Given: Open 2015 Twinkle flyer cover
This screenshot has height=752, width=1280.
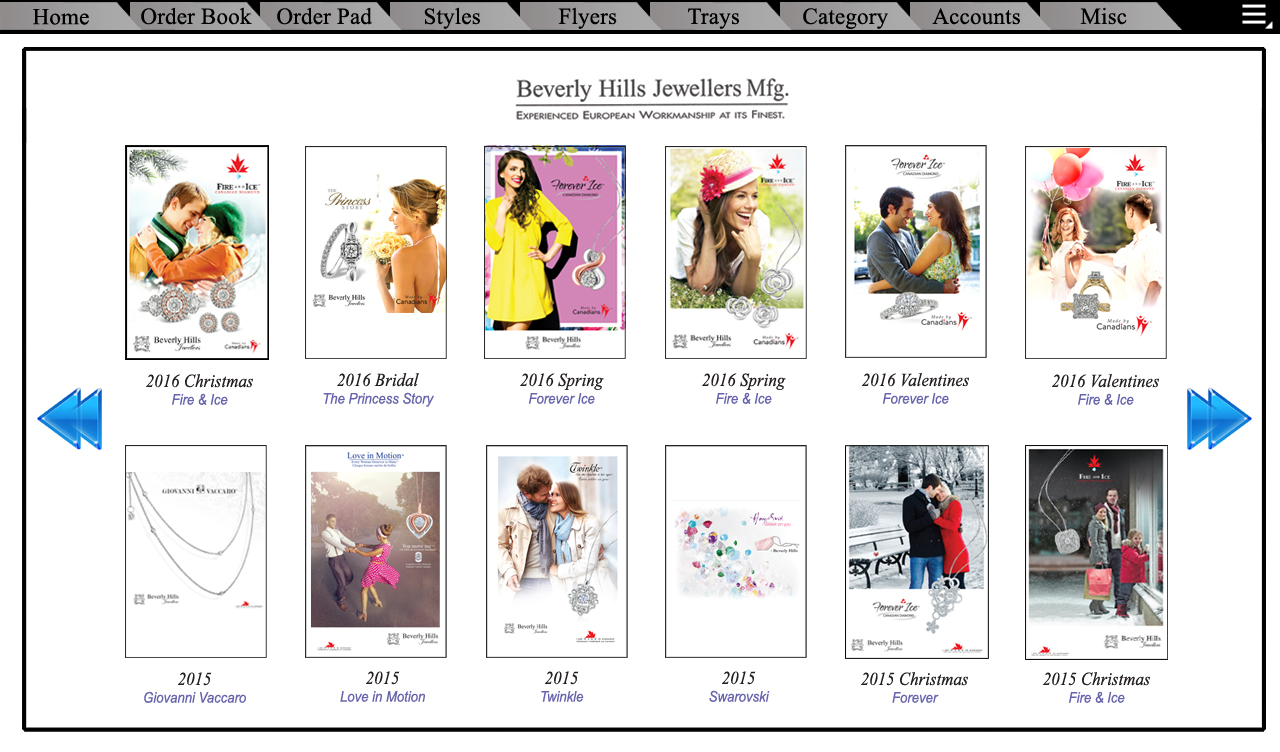Looking at the screenshot, I should (x=557, y=551).
